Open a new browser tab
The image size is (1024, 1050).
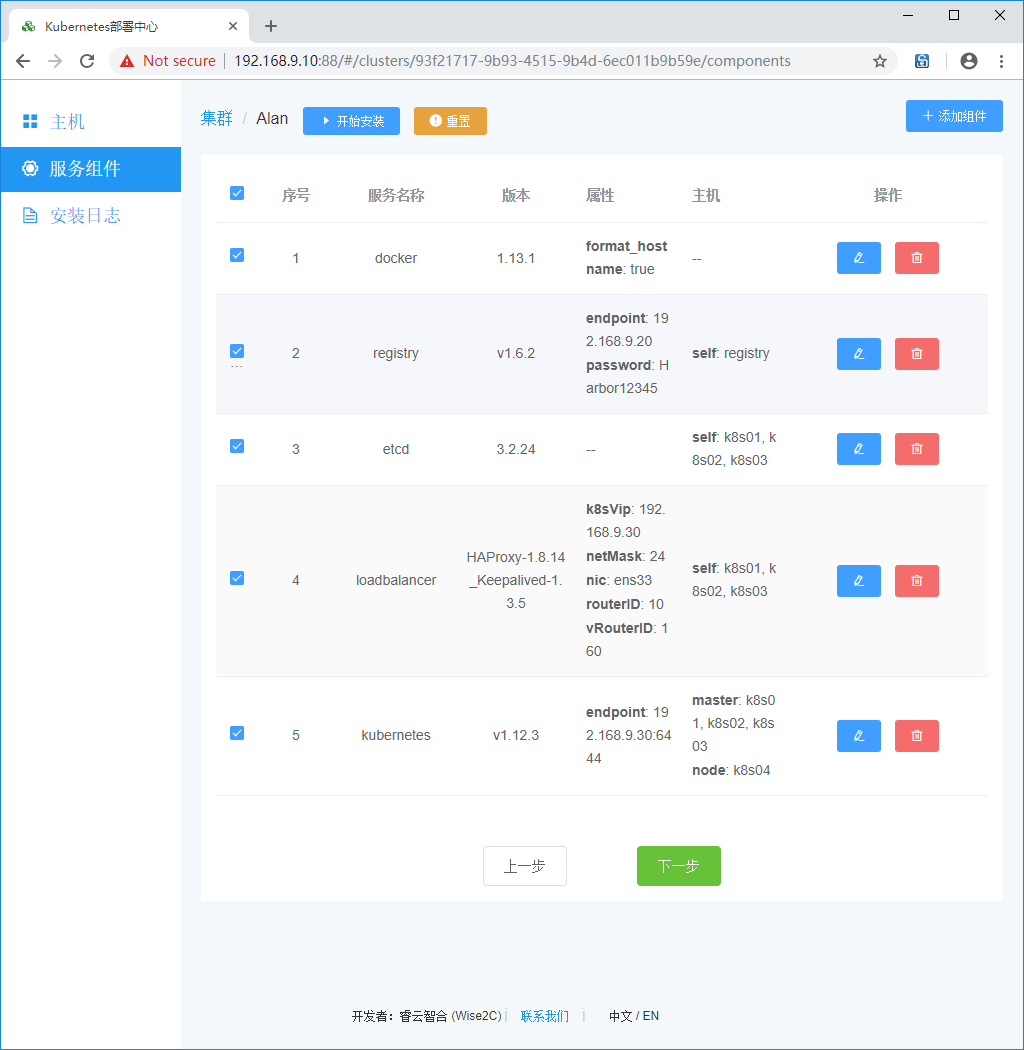tap(271, 26)
